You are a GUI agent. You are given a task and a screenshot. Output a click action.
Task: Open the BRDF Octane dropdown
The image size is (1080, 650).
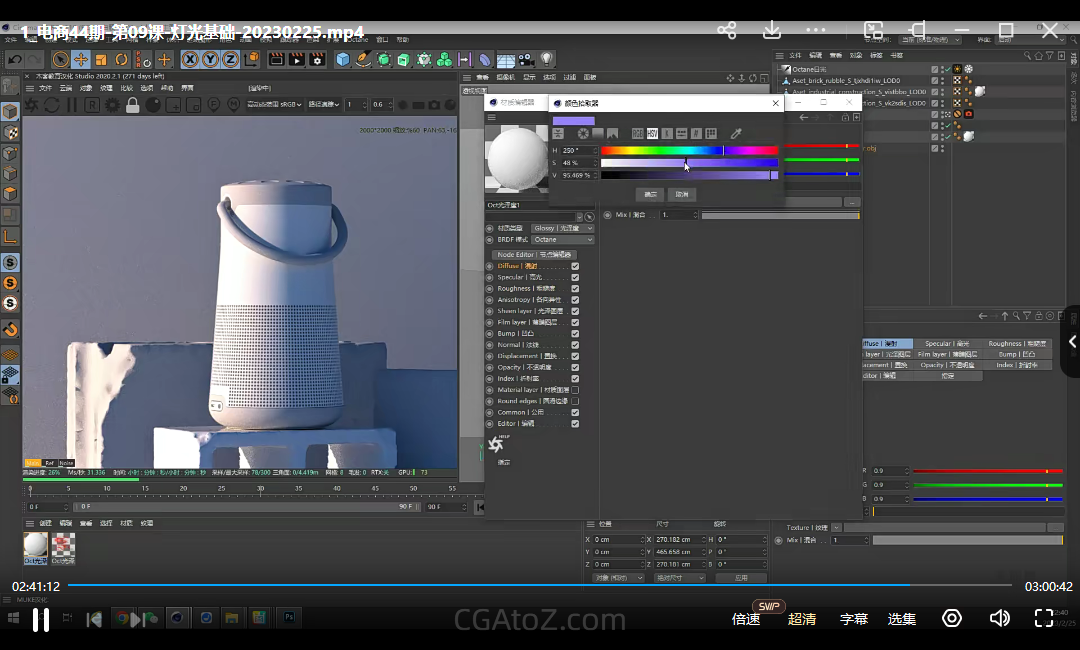(x=562, y=240)
